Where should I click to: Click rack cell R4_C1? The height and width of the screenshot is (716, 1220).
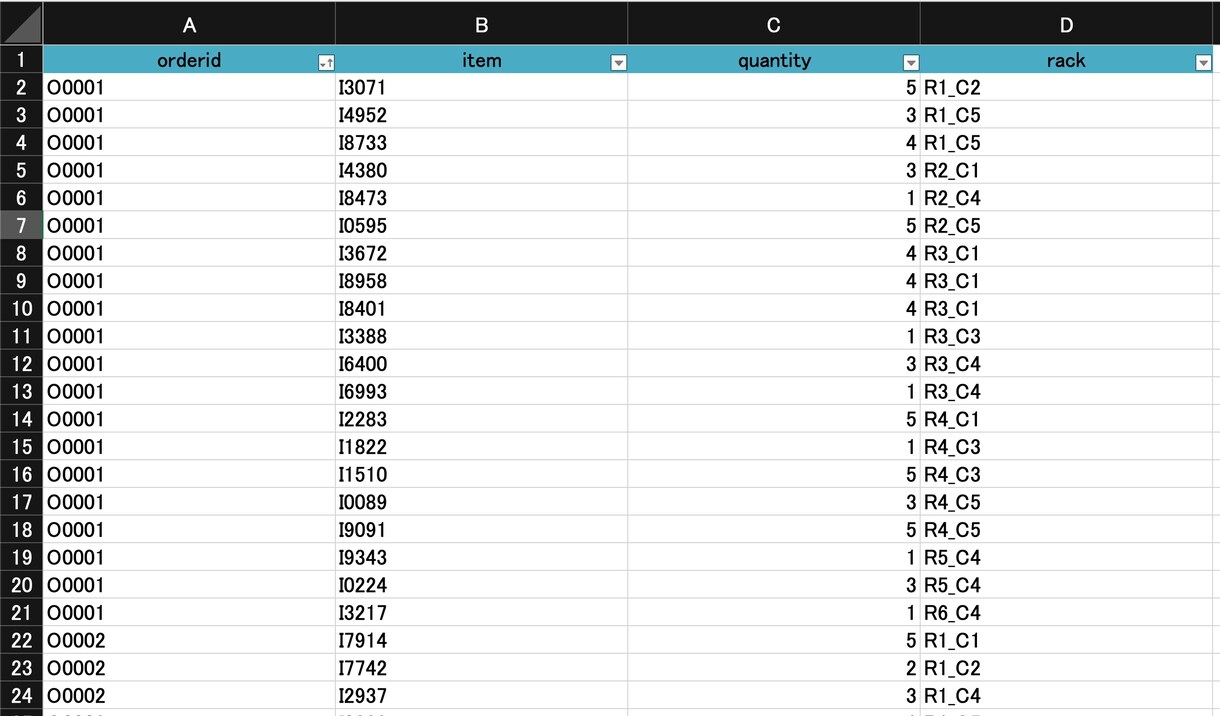tap(1066, 419)
